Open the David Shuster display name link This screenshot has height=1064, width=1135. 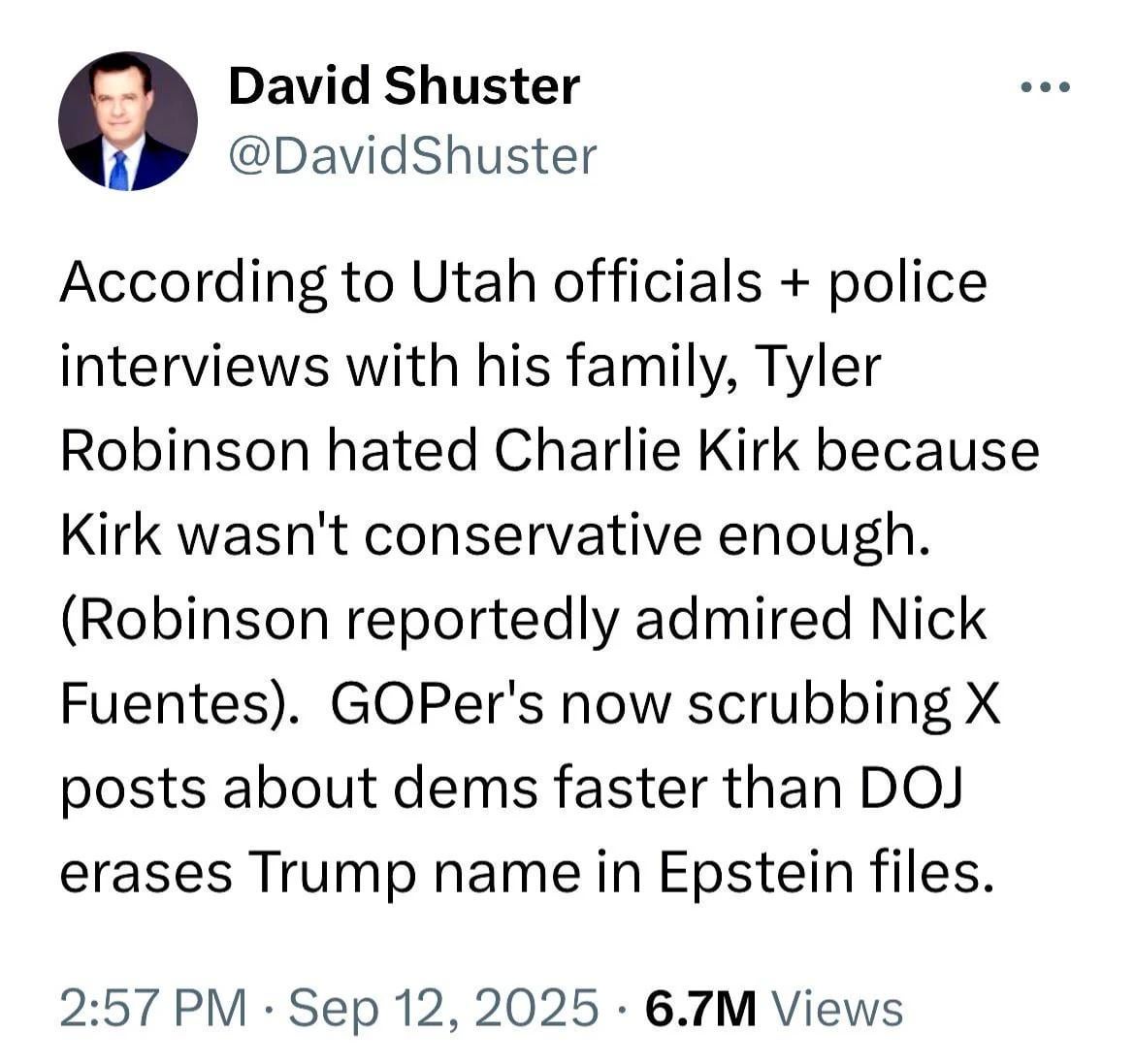[404, 86]
